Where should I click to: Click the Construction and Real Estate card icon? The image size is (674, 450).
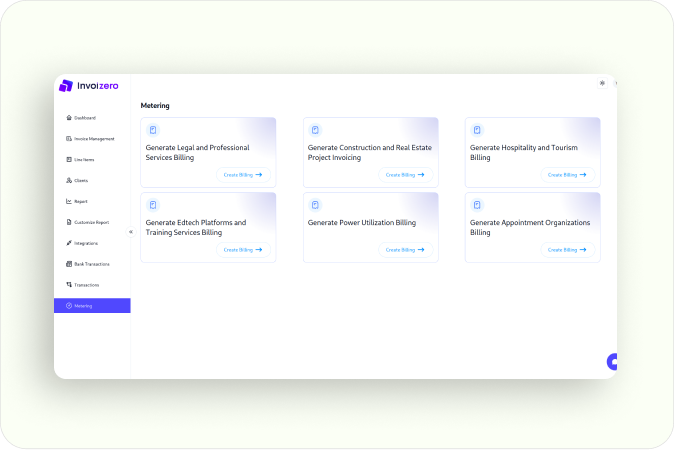coord(315,130)
